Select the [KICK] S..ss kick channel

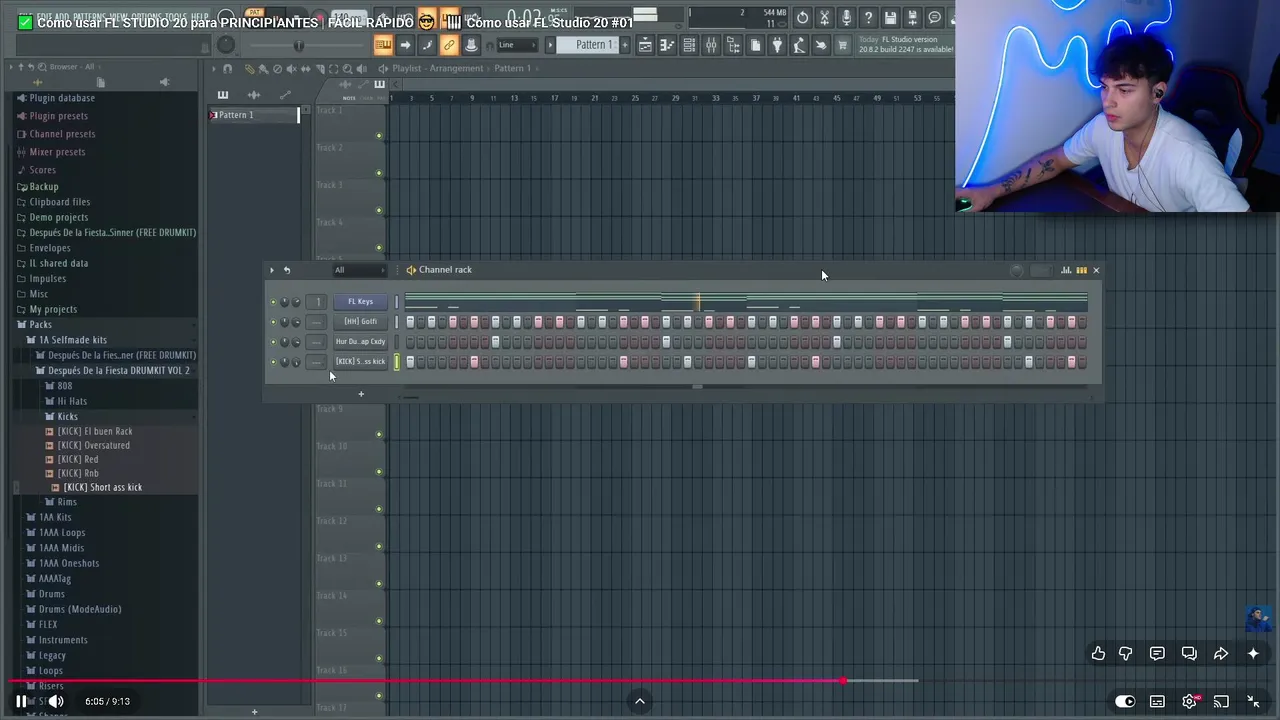point(360,361)
